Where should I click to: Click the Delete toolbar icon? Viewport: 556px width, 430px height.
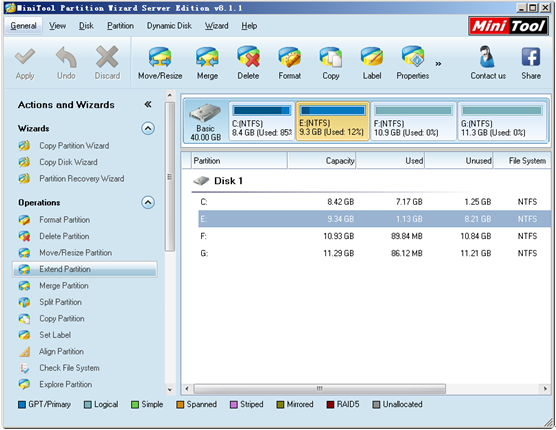[248, 57]
